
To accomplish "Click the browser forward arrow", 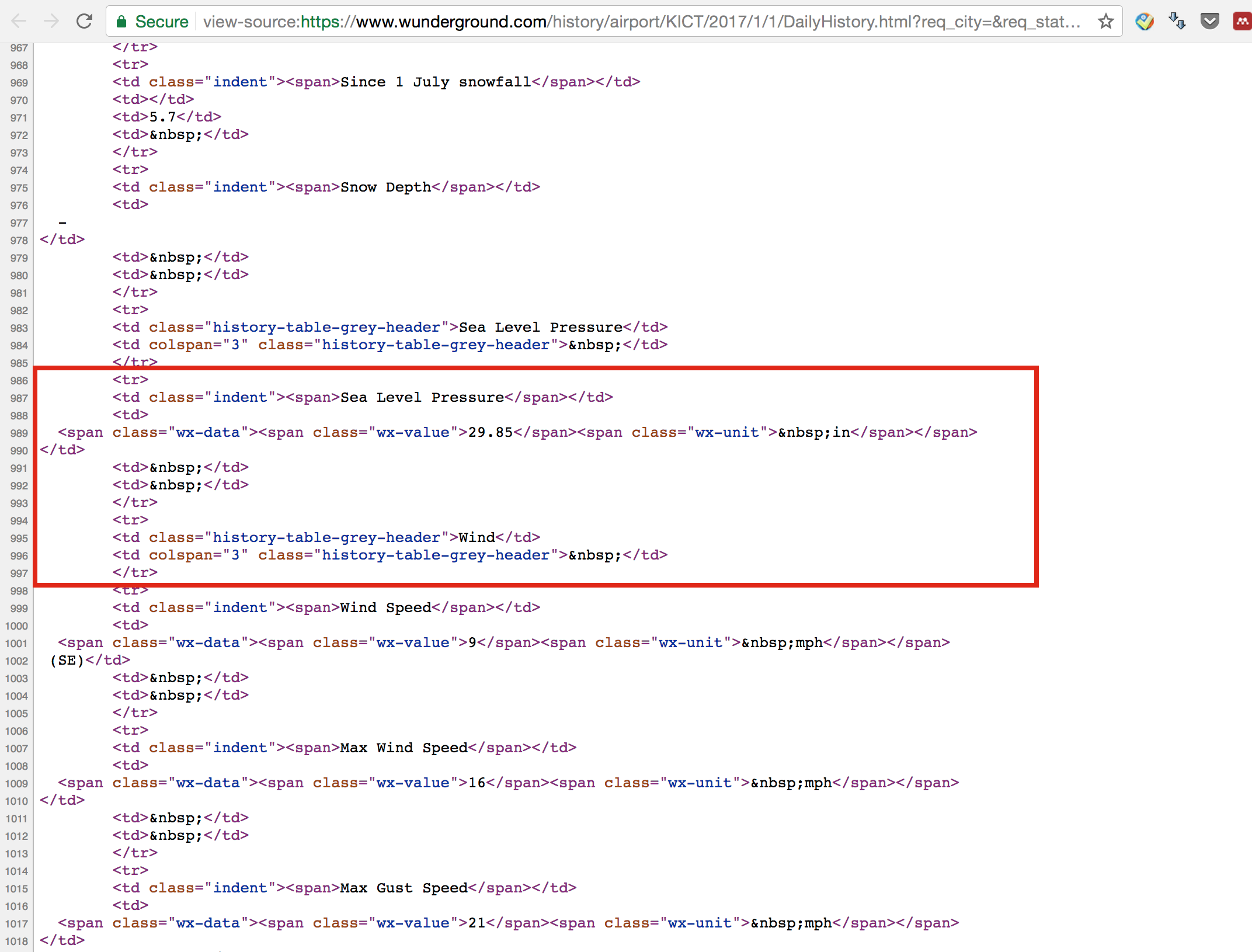I will click(52, 22).
